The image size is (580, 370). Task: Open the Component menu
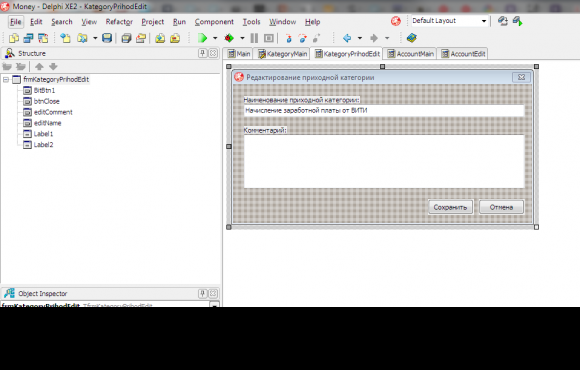coord(214,22)
